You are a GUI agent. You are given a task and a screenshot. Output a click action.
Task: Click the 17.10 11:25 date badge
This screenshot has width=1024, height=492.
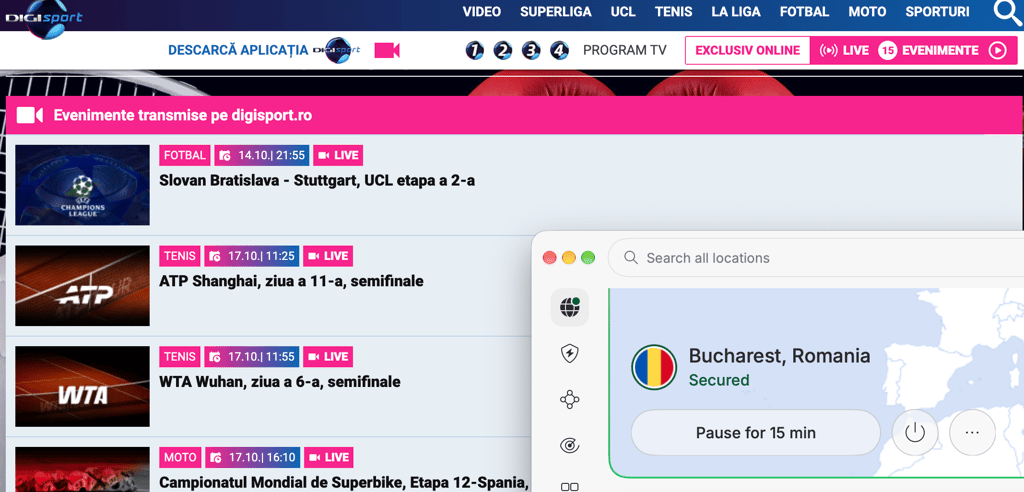252,256
